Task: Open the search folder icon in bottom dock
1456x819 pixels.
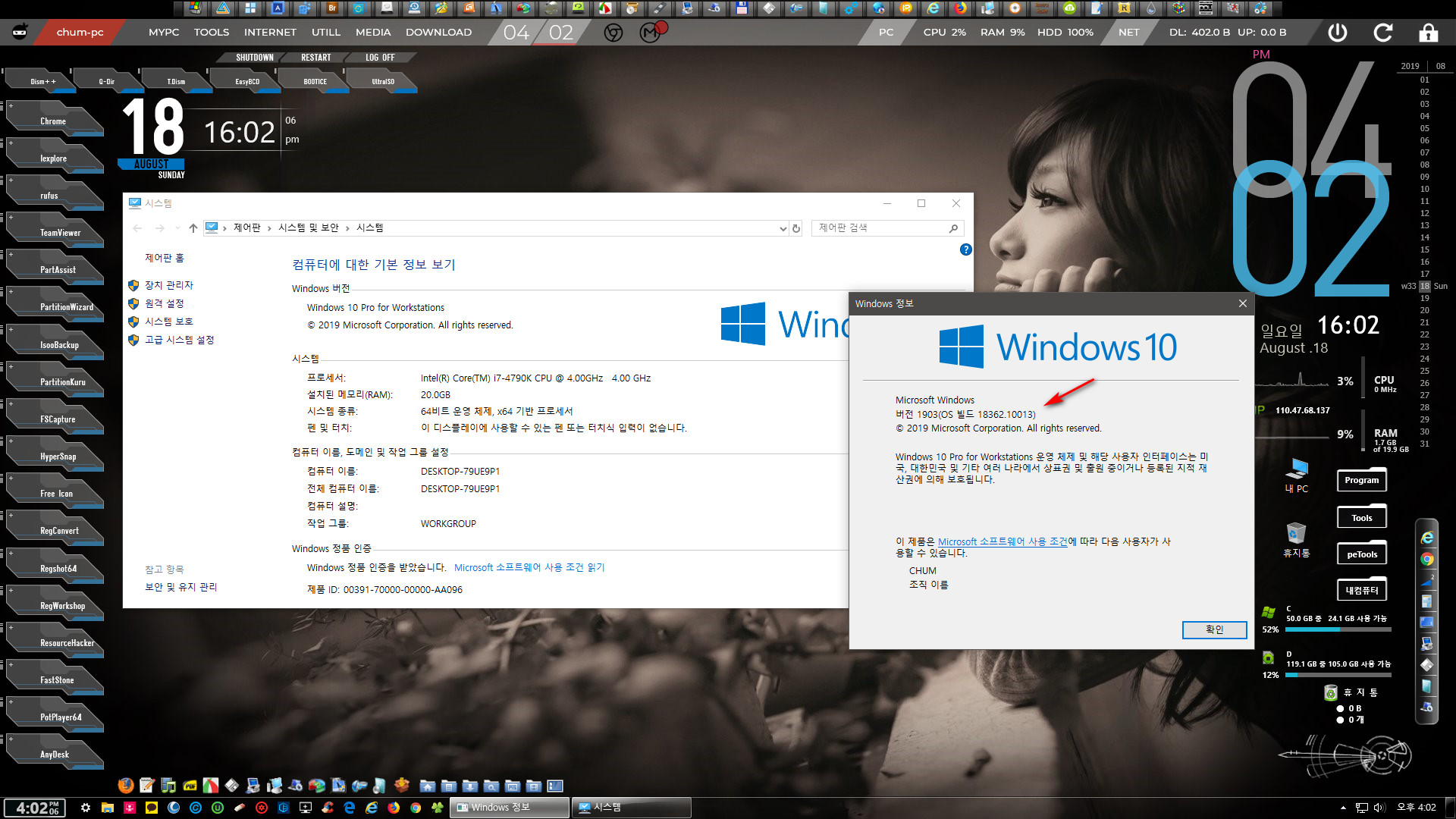Action: point(491,786)
